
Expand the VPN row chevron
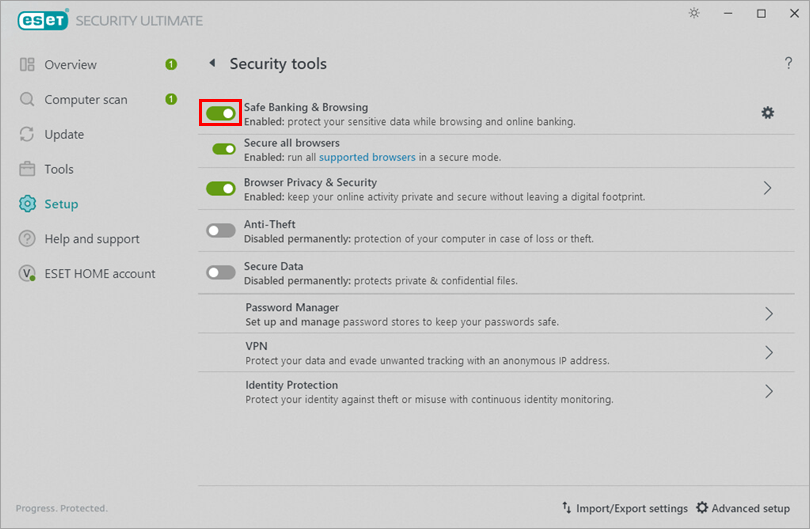pyautogui.click(x=769, y=352)
